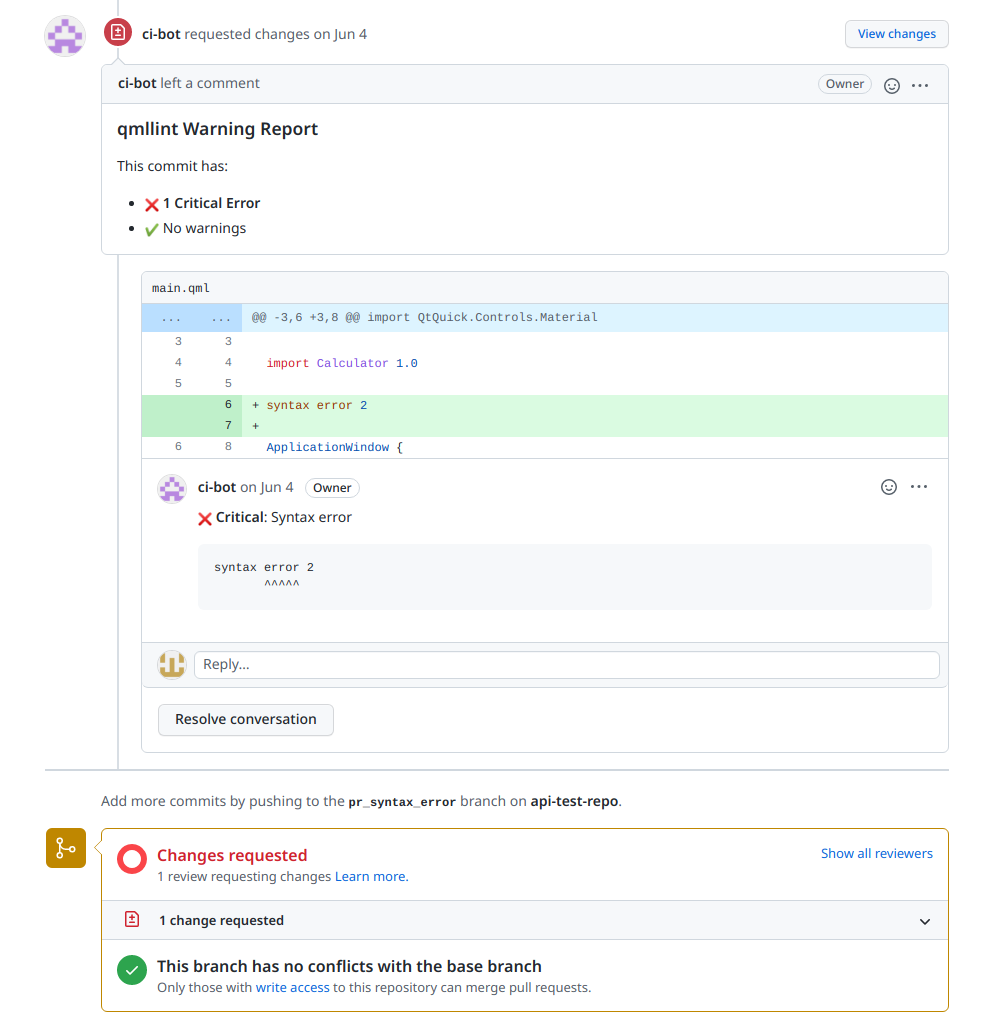Open the Show all reviewers link
This screenshot has height=1019, width=994.
(x=876, y=853)
